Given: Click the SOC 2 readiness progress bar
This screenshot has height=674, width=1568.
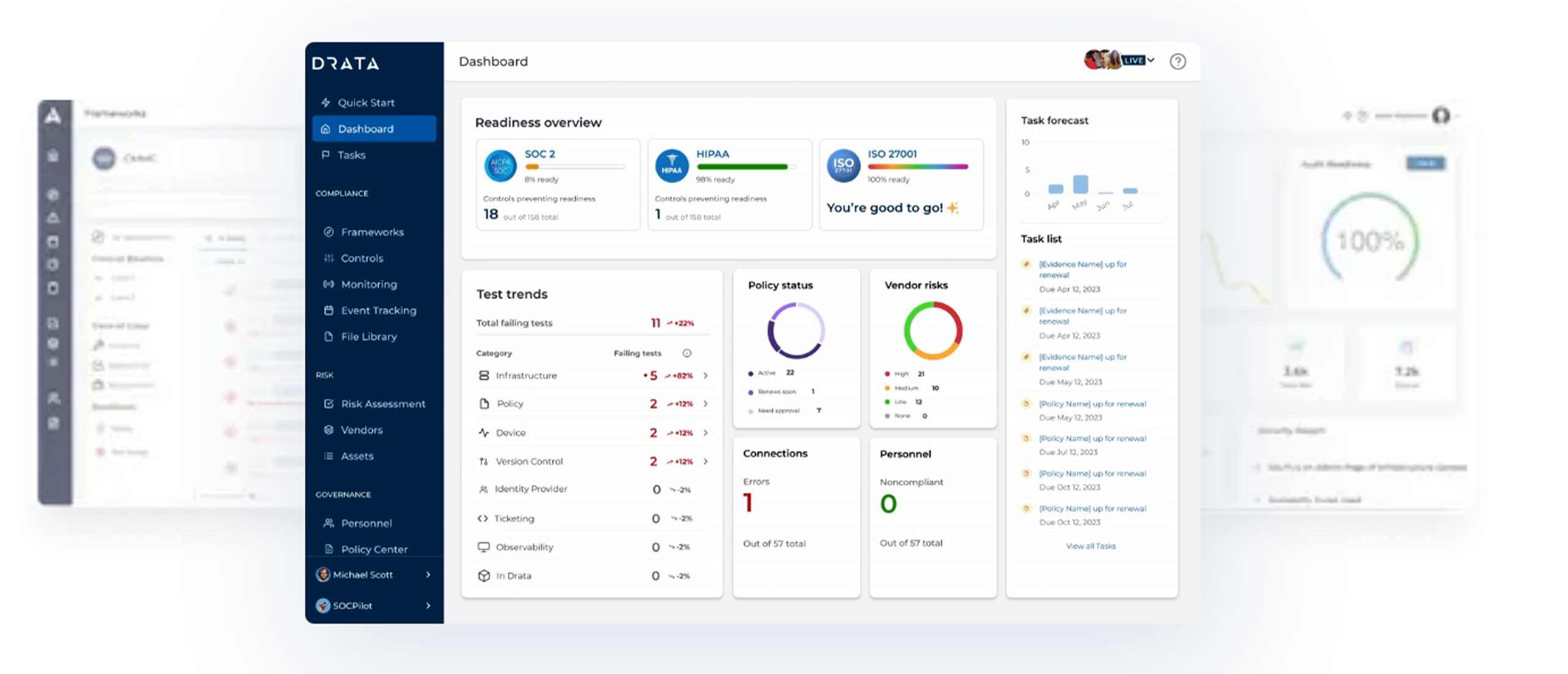Looking at the screenshot, I should [575, 167].
